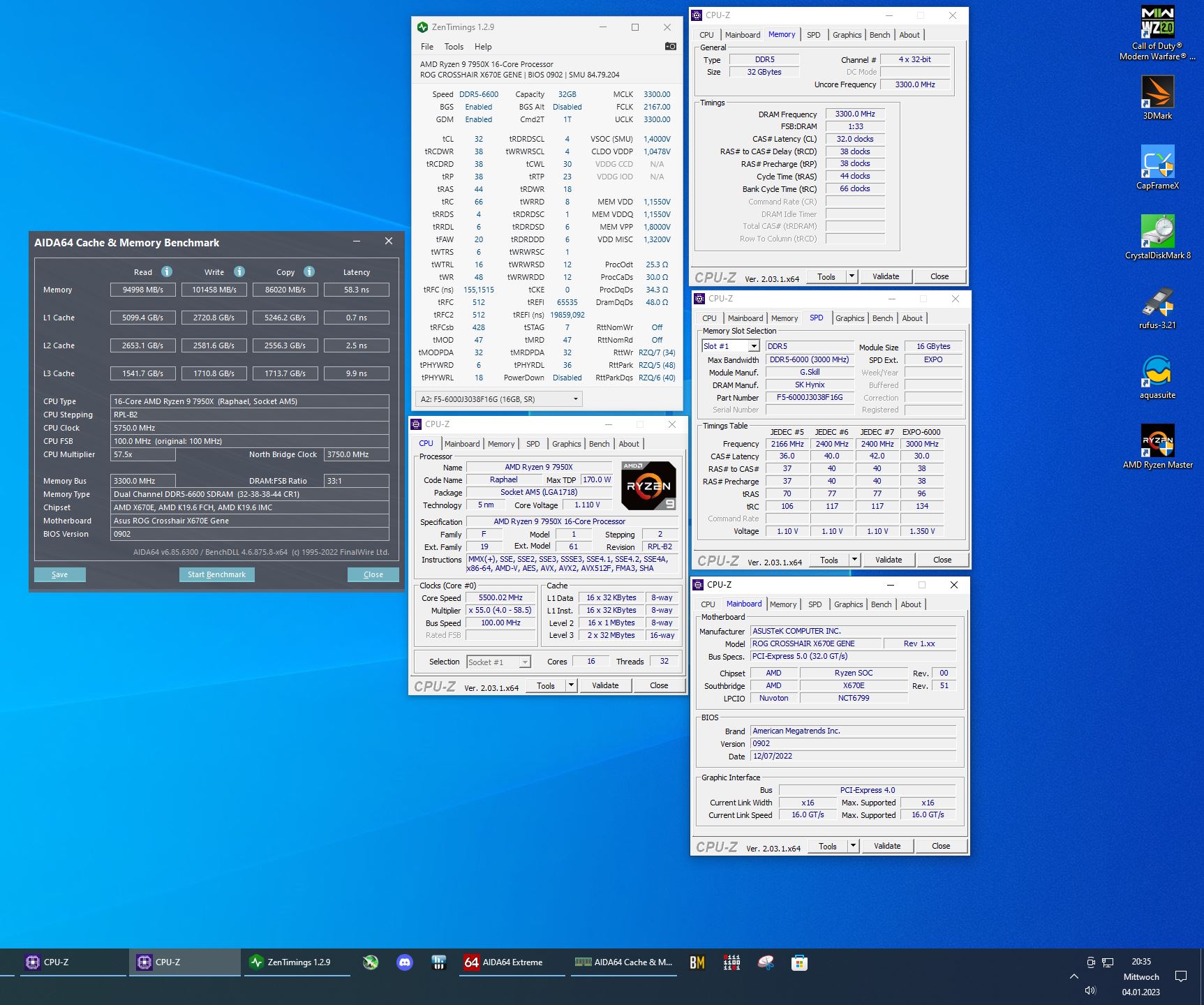Click Validate in CPU-Z CPU window
1204x1005 pixels.
[x=605, y=685]
